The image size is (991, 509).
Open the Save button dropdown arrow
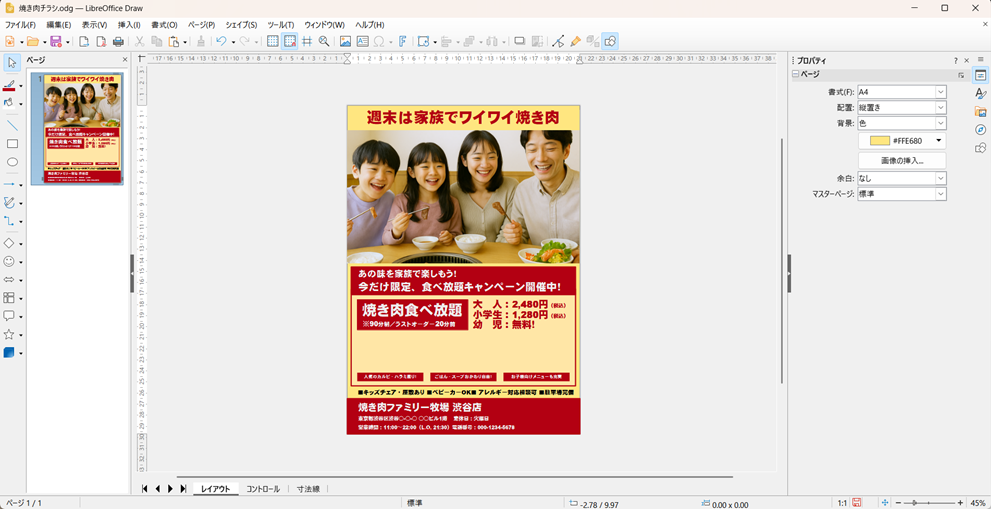click(x=66, y=42)
